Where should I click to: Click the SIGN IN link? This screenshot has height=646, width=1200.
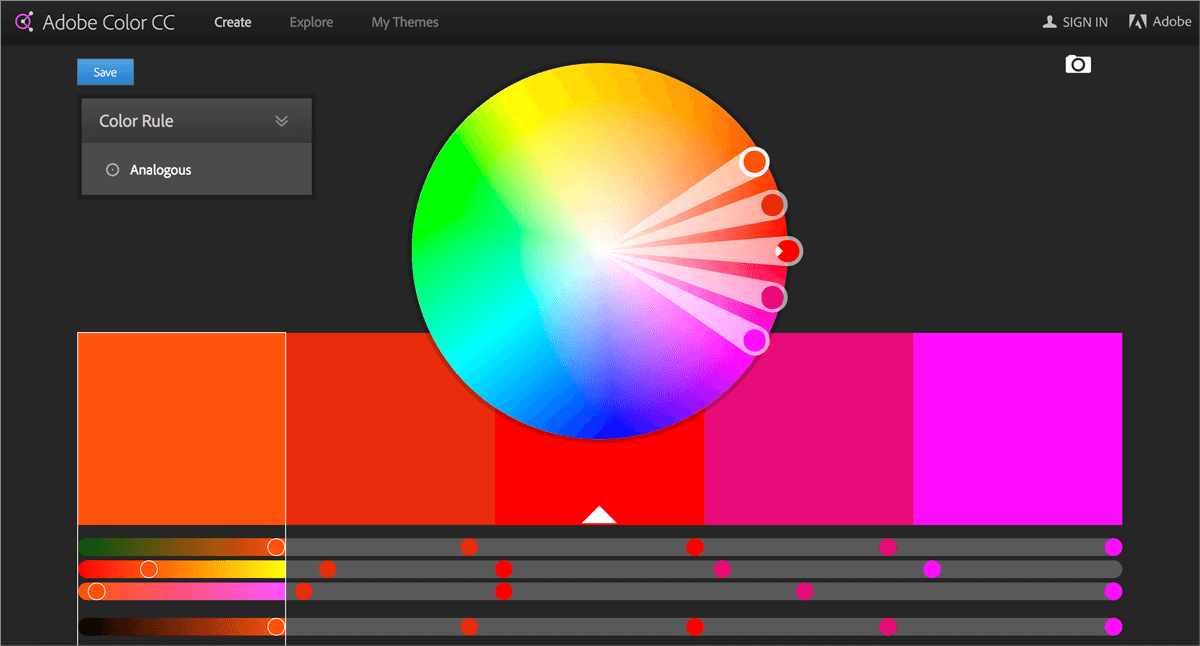(1085, 22)
